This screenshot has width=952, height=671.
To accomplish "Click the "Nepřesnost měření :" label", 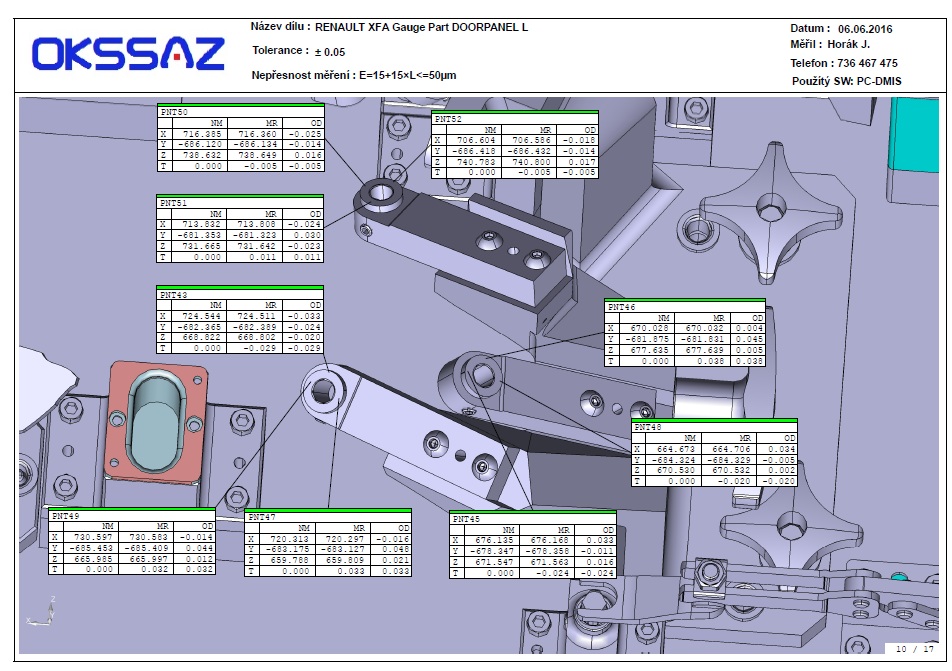I will pos(303,75).
